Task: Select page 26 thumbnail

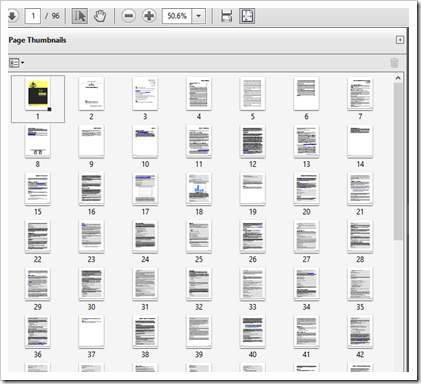Action: [x=252, y=237]
